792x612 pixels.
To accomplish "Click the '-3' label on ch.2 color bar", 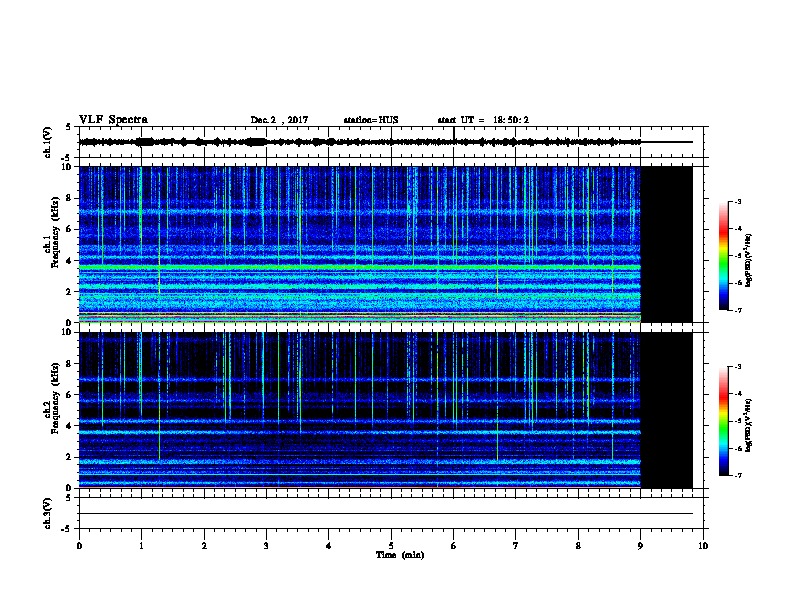I will 737,367.
